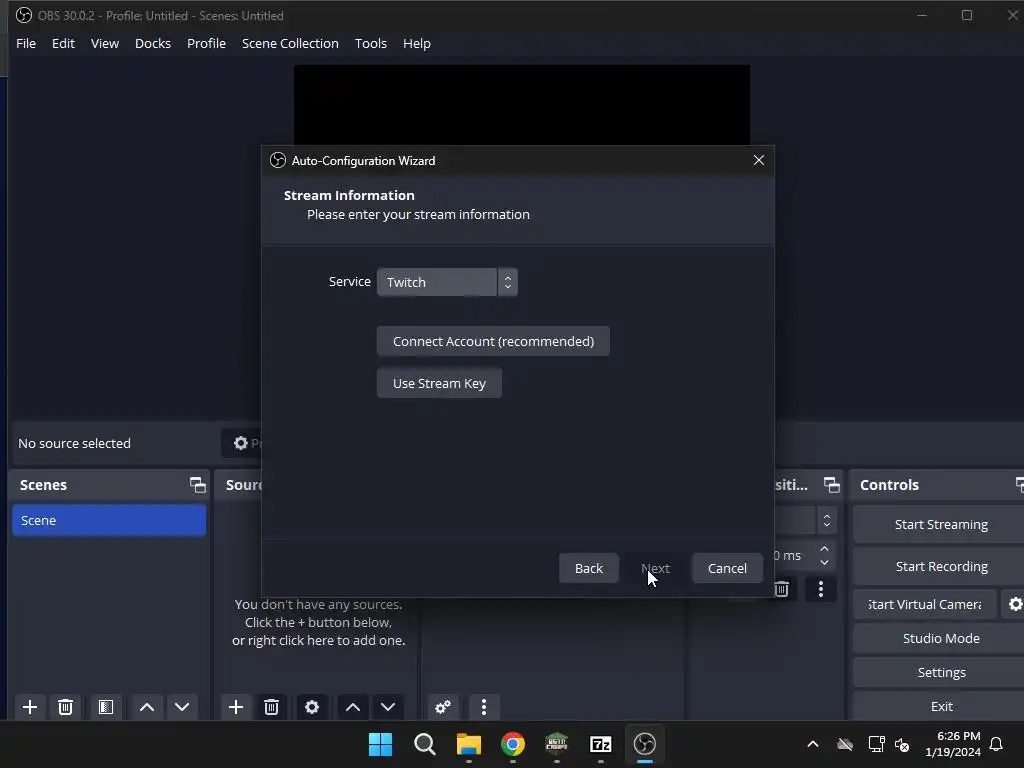Open the View menu

[104, 43]
